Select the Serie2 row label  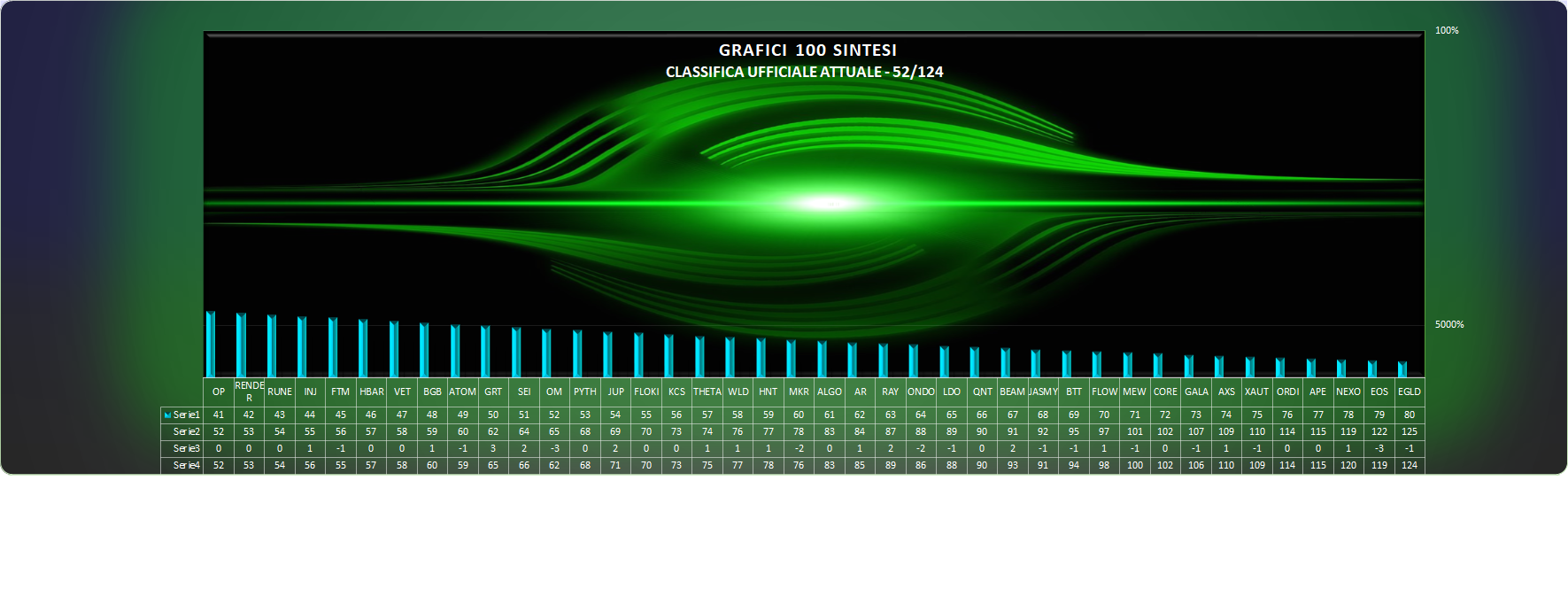(x=186, y=431)
